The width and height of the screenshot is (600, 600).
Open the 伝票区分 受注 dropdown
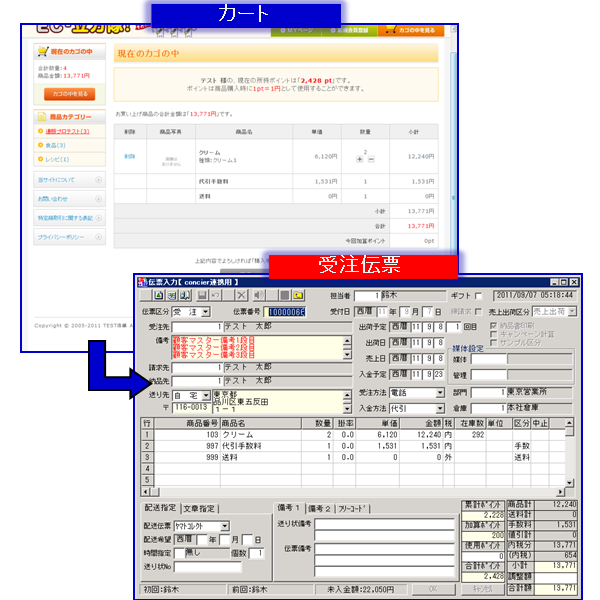coord(206,312)
